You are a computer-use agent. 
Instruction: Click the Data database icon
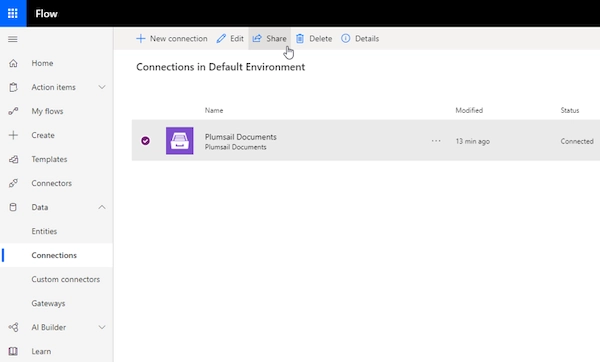13,207
